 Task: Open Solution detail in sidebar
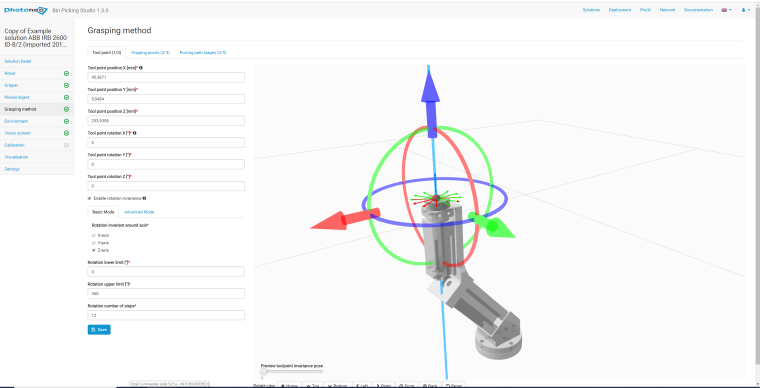click(x=37, y=62)
